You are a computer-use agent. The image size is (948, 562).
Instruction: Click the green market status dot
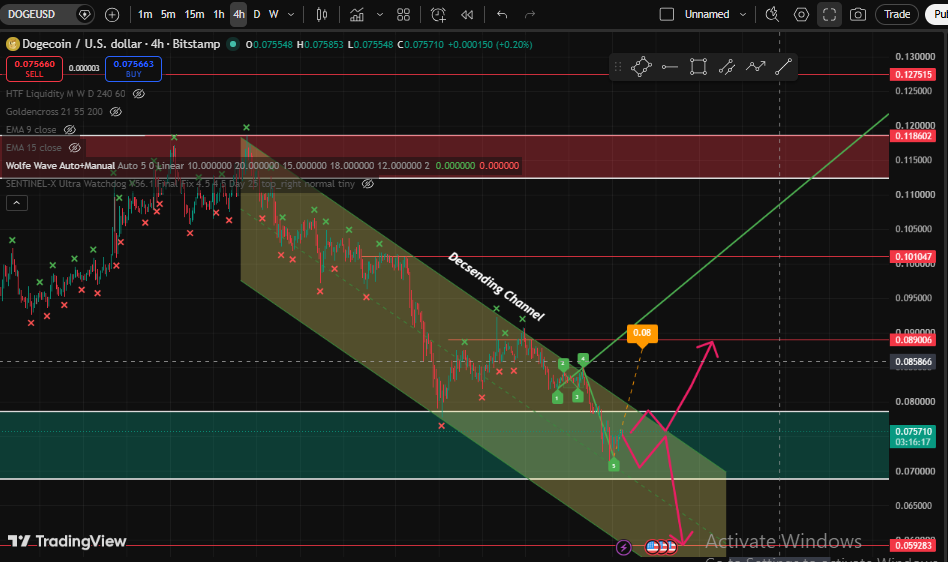click(233, 44)
